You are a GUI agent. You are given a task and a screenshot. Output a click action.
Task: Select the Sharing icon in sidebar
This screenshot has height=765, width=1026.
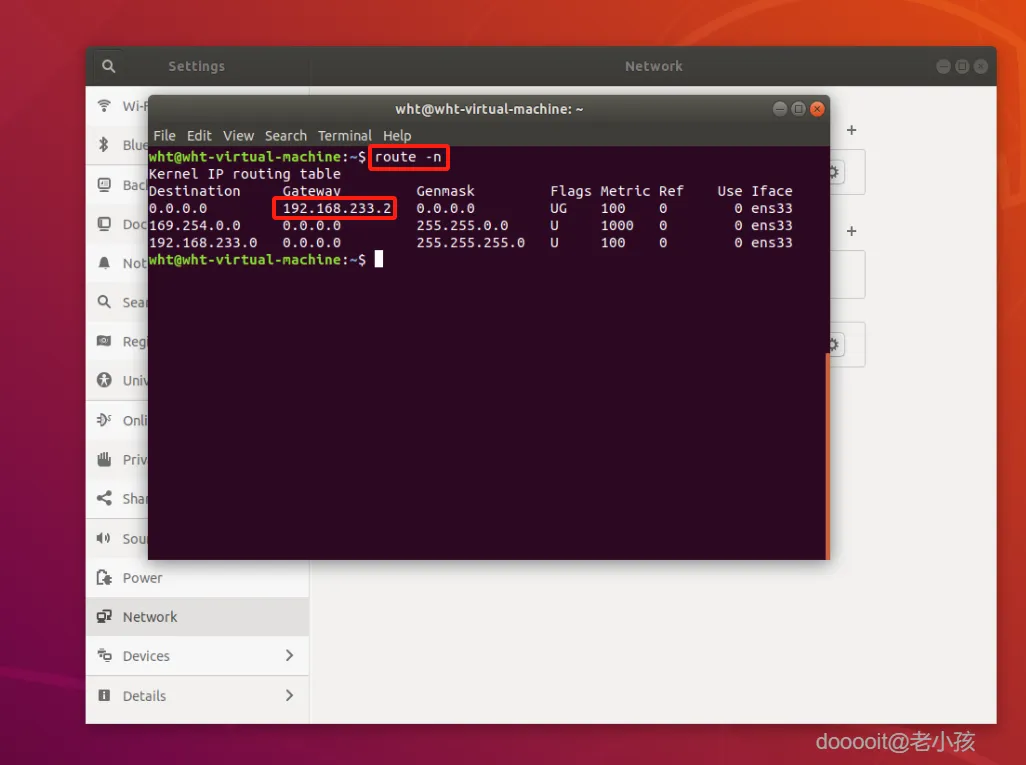click(x=104, y=499)
